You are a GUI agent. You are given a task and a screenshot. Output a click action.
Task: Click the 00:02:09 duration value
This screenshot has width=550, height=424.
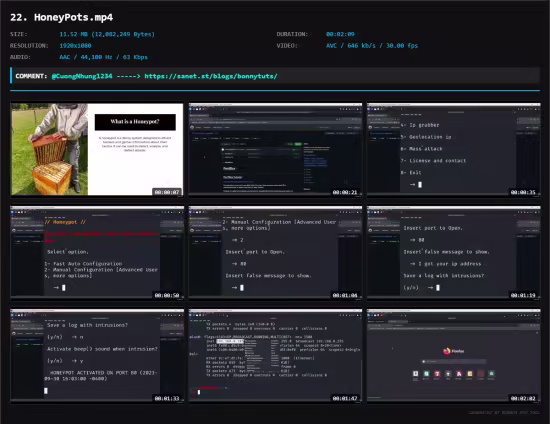click(340, 34)
